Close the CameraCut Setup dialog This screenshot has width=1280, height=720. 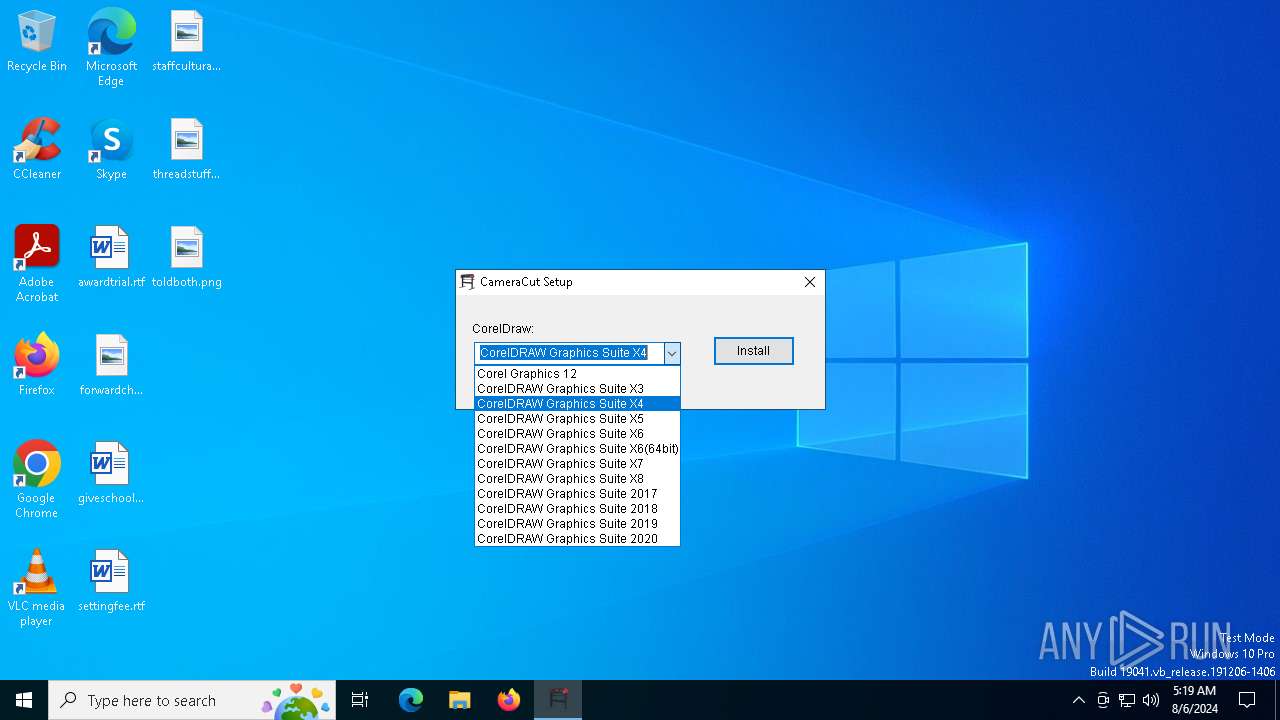pyautogui.click(x=810, y=282)
